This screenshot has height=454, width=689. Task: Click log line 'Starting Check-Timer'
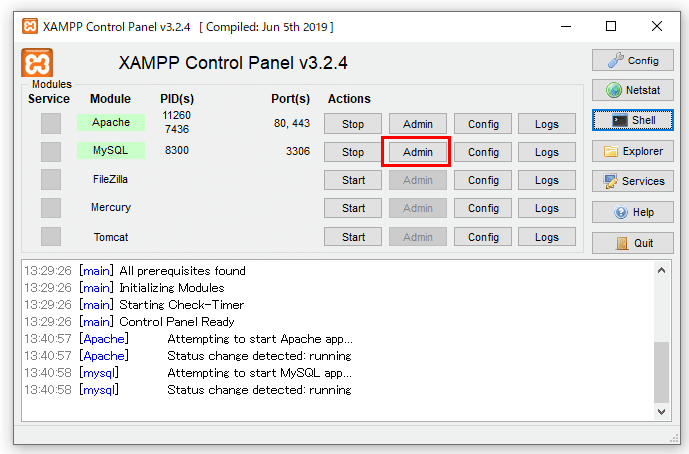181,305
